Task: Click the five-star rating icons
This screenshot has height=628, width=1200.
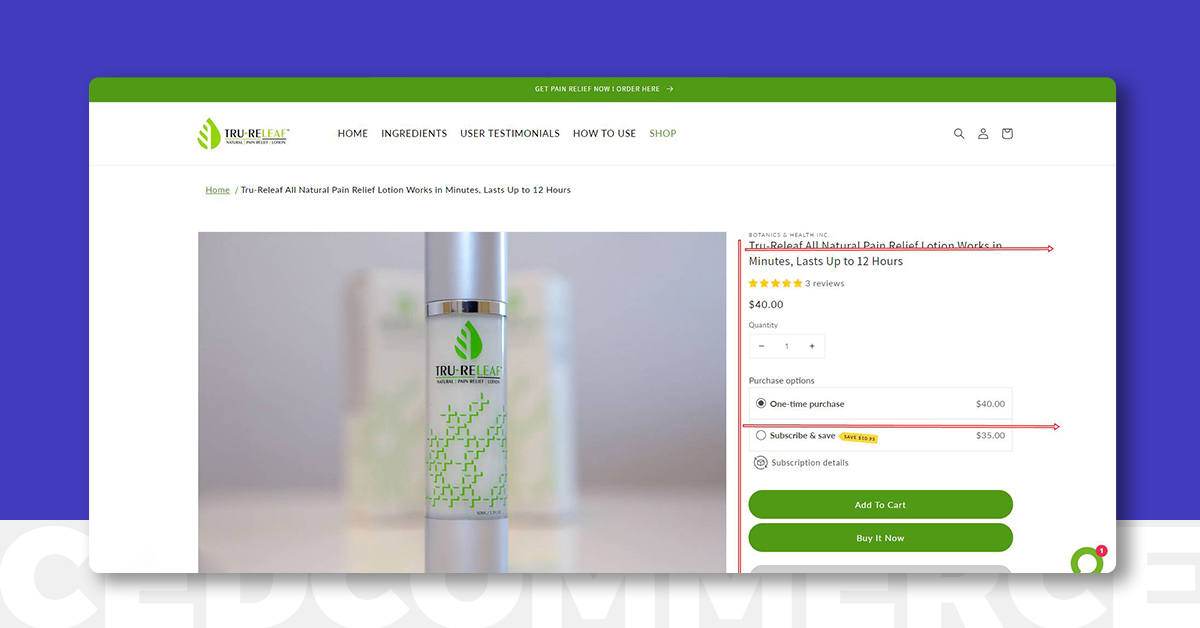Action: [775, 283]
